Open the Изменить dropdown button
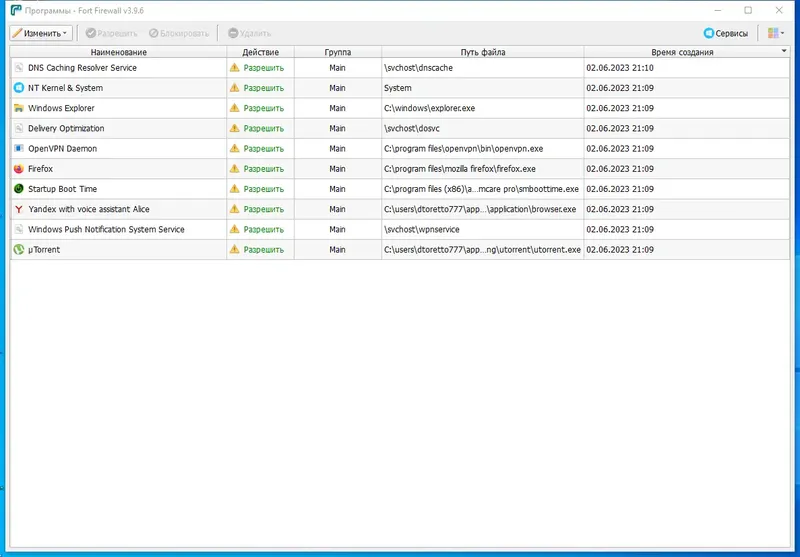 pos(41,33)
